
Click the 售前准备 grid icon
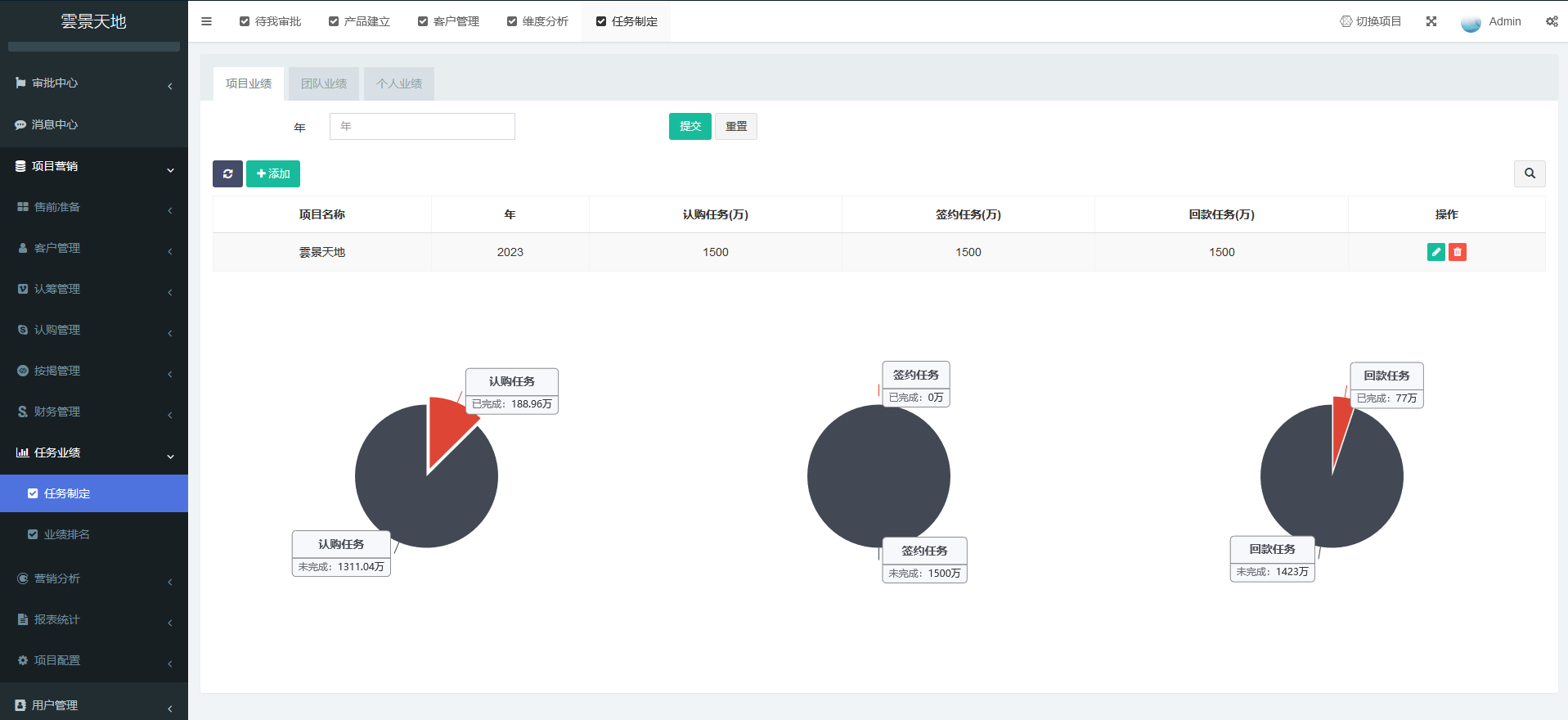tap(23, 207)
